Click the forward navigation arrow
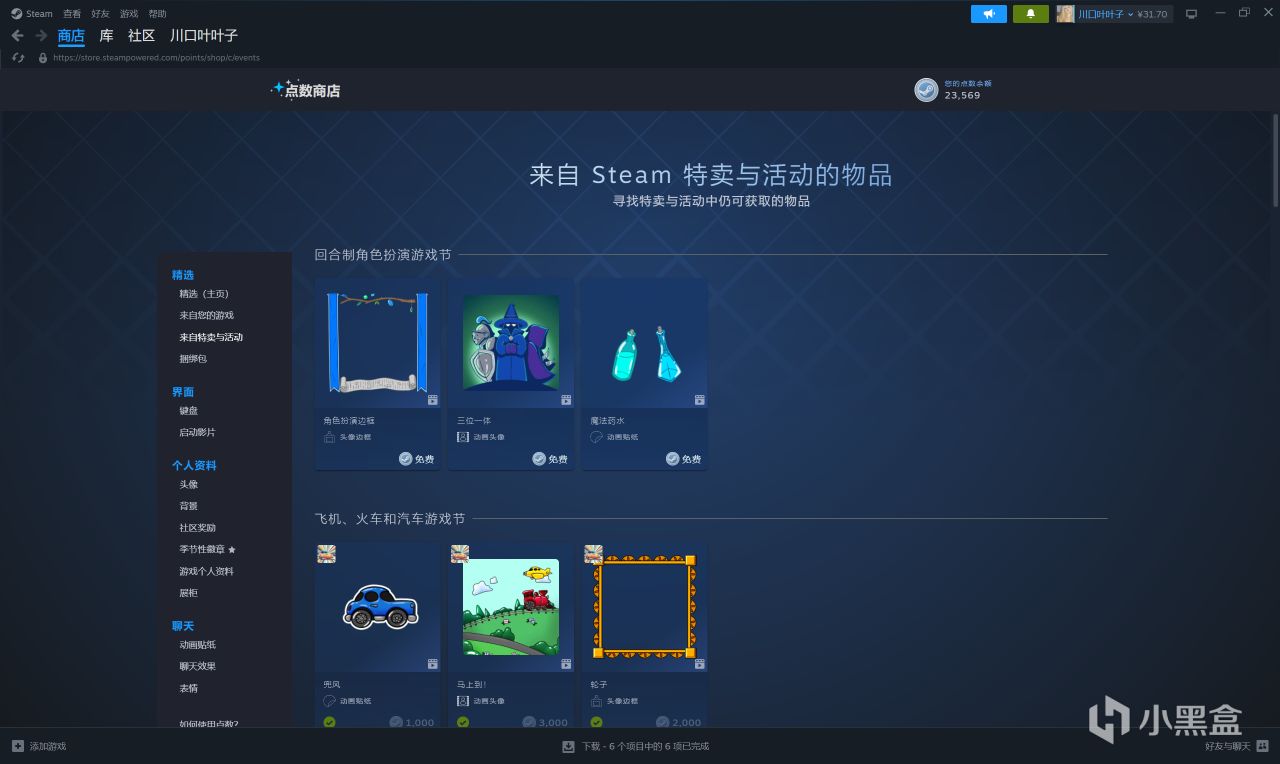 (41, 35)
